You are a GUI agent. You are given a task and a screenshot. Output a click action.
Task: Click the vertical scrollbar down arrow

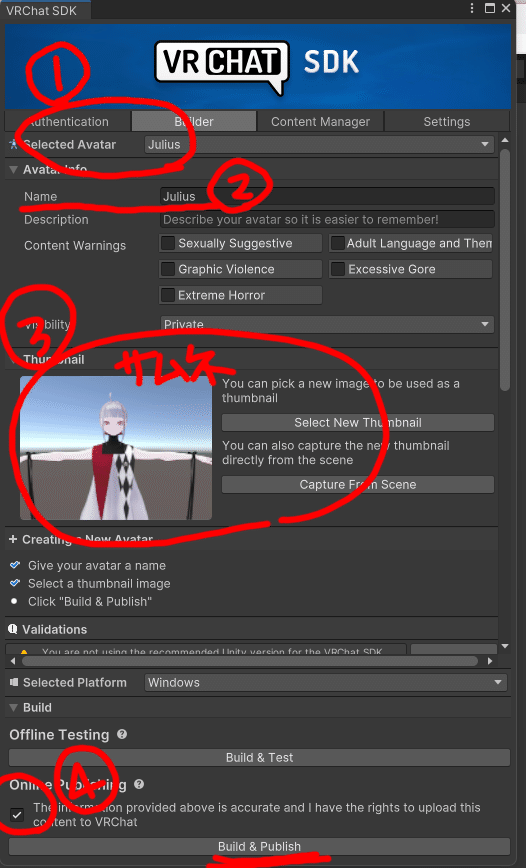pos(504,646)
